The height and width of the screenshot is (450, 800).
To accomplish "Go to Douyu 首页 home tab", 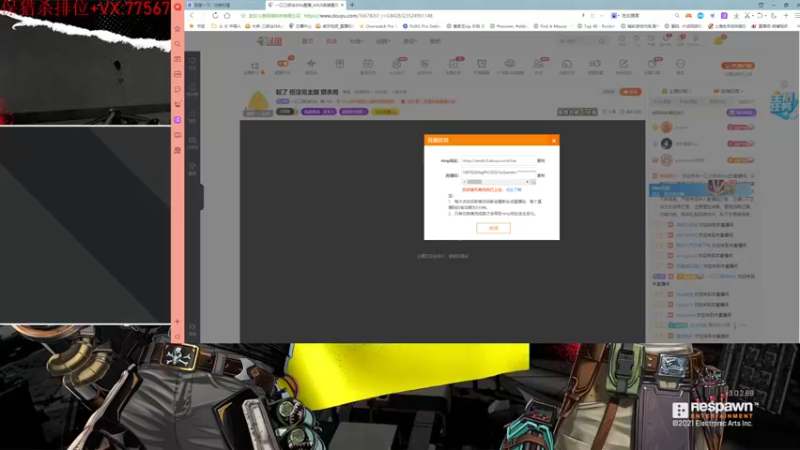I will (308, 41).
